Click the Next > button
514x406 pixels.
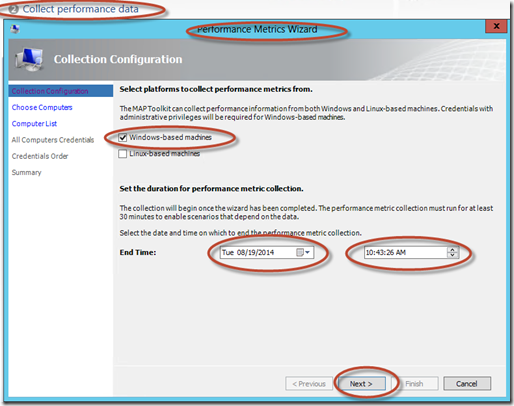click(361, 384)
